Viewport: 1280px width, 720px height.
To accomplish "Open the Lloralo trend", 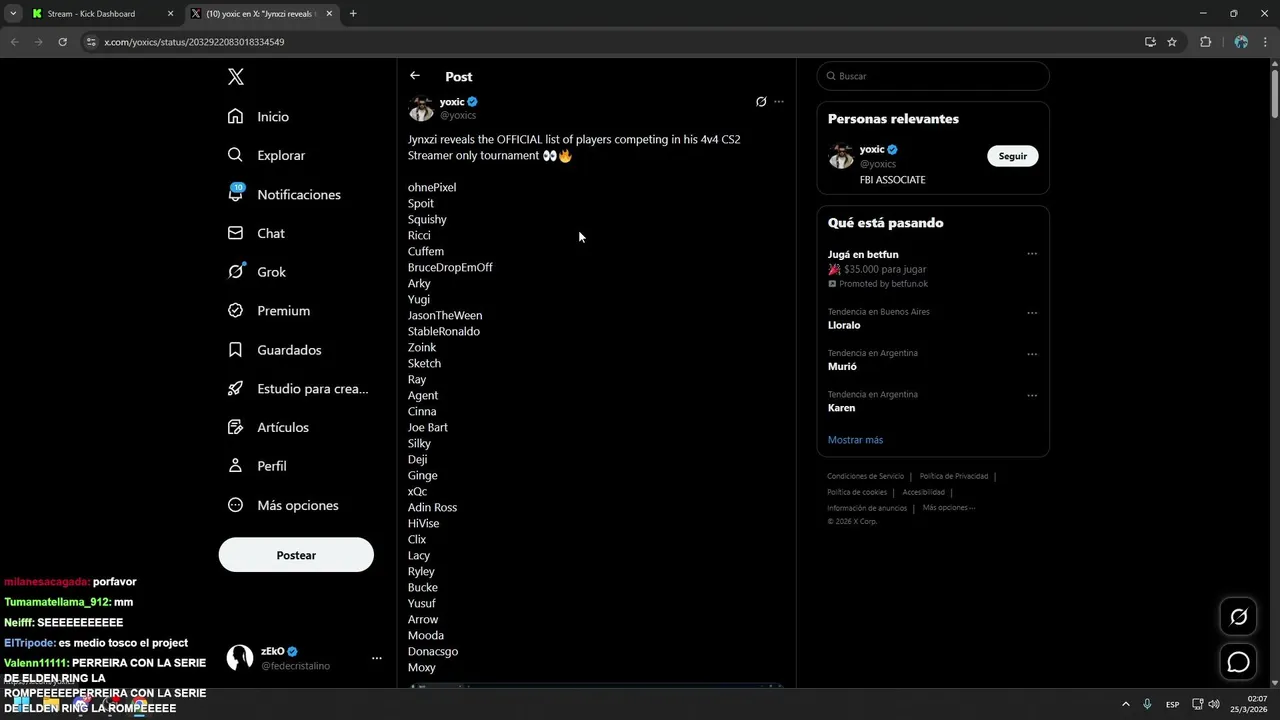I will 844,325.
